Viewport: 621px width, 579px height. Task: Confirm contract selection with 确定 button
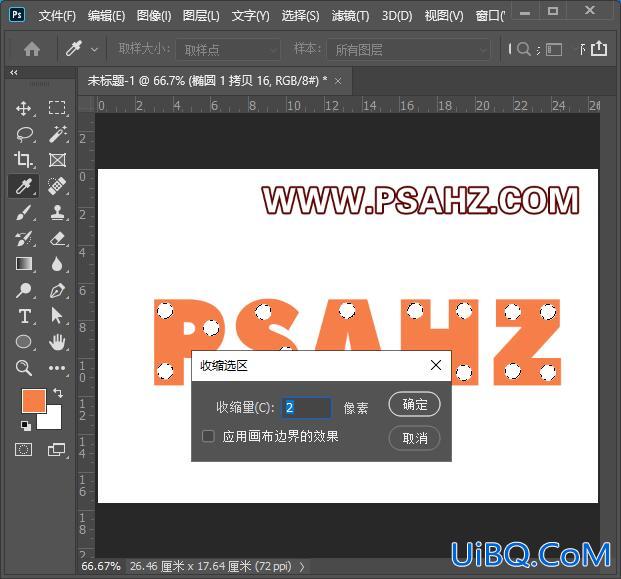pos(414,404)
